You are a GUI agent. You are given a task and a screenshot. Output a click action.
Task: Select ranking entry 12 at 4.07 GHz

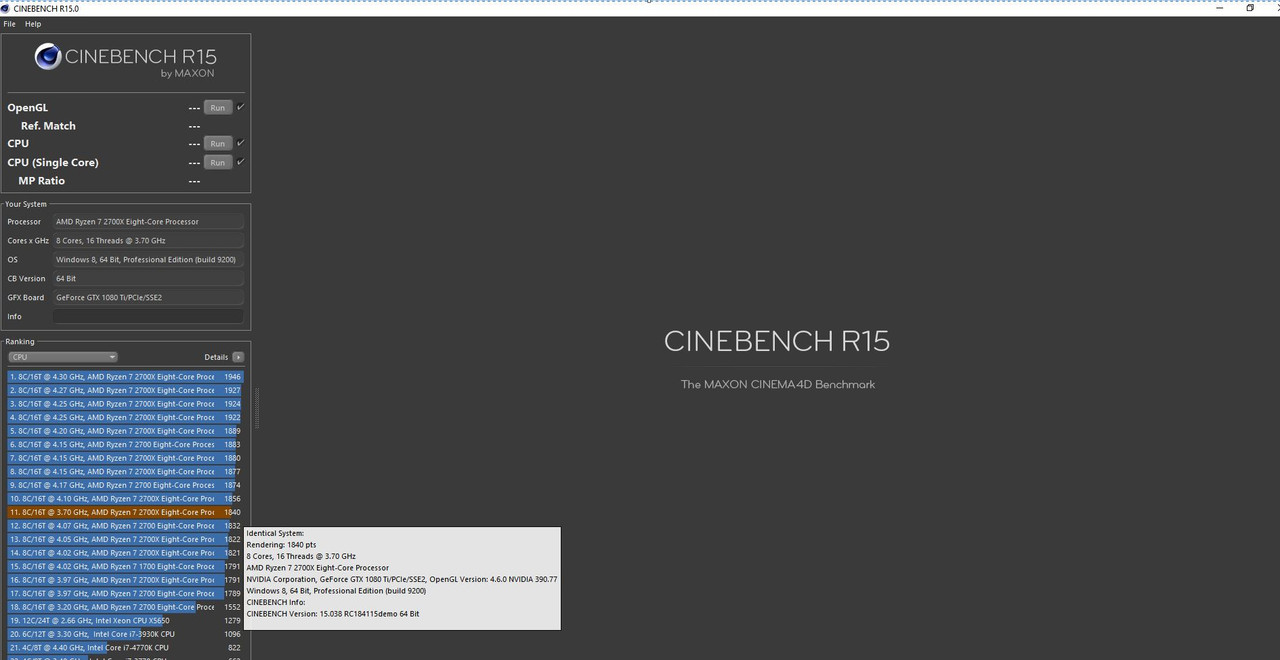[x=125, y=526]
